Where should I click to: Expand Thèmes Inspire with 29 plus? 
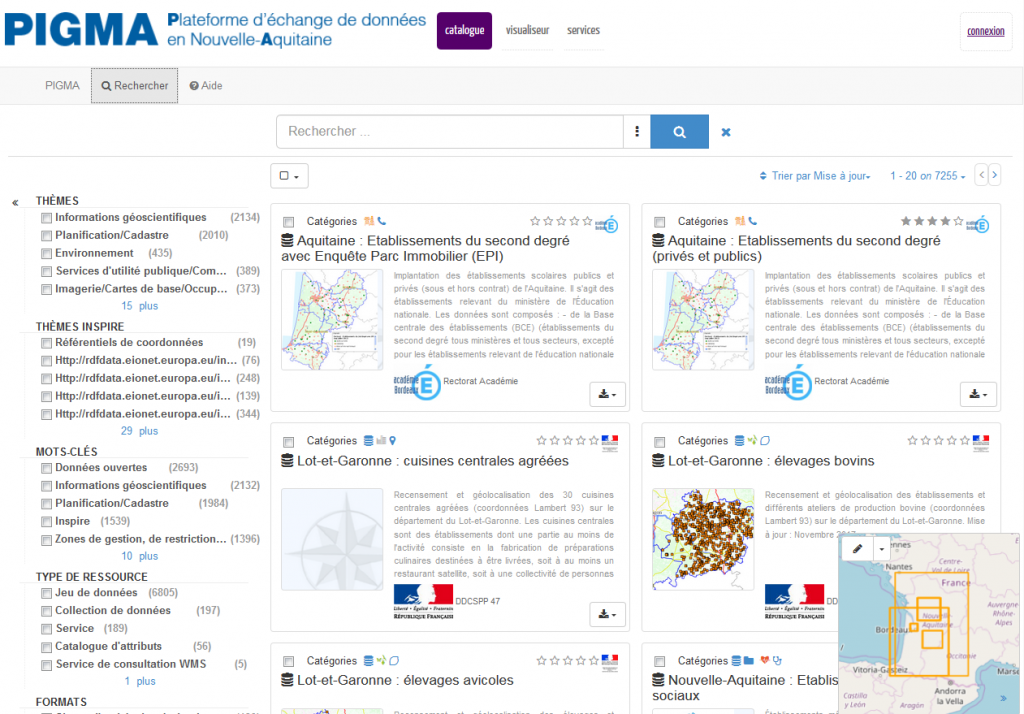(139, 431)
